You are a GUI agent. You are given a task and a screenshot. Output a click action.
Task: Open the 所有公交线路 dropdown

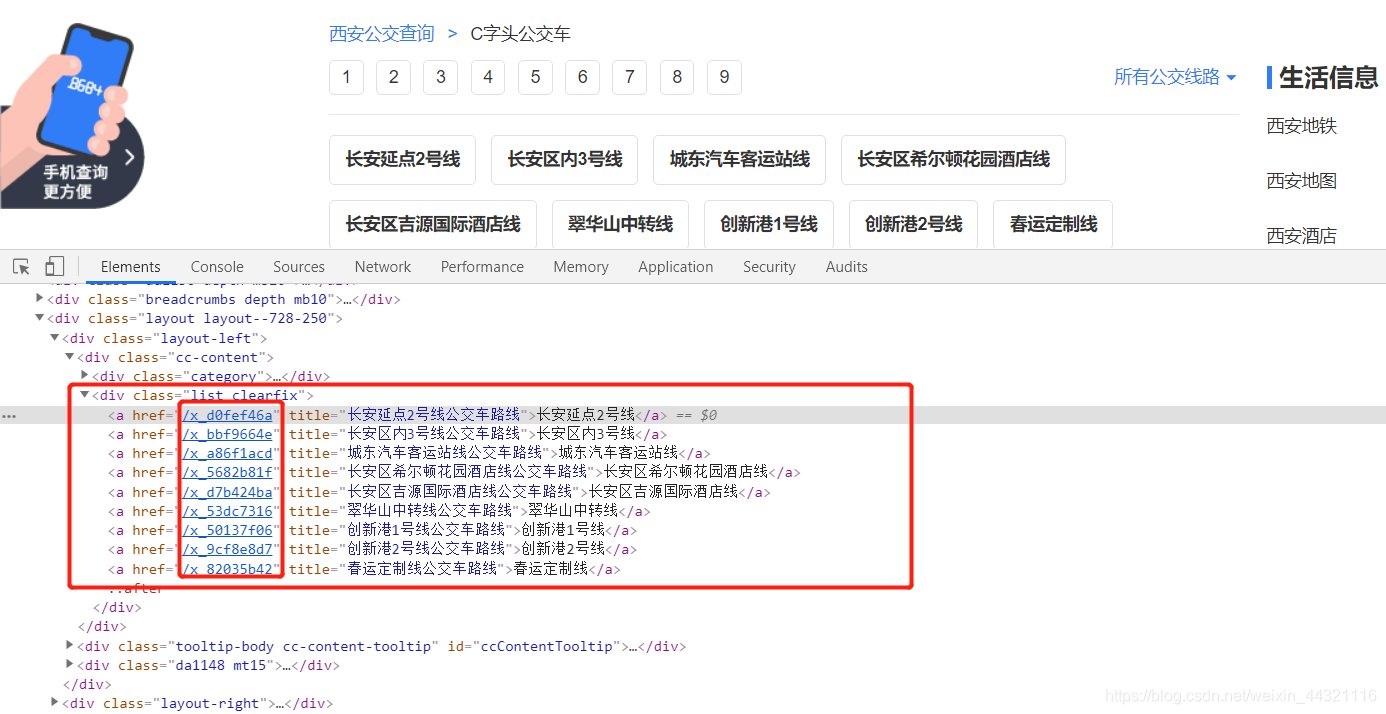coord(1175,77)
